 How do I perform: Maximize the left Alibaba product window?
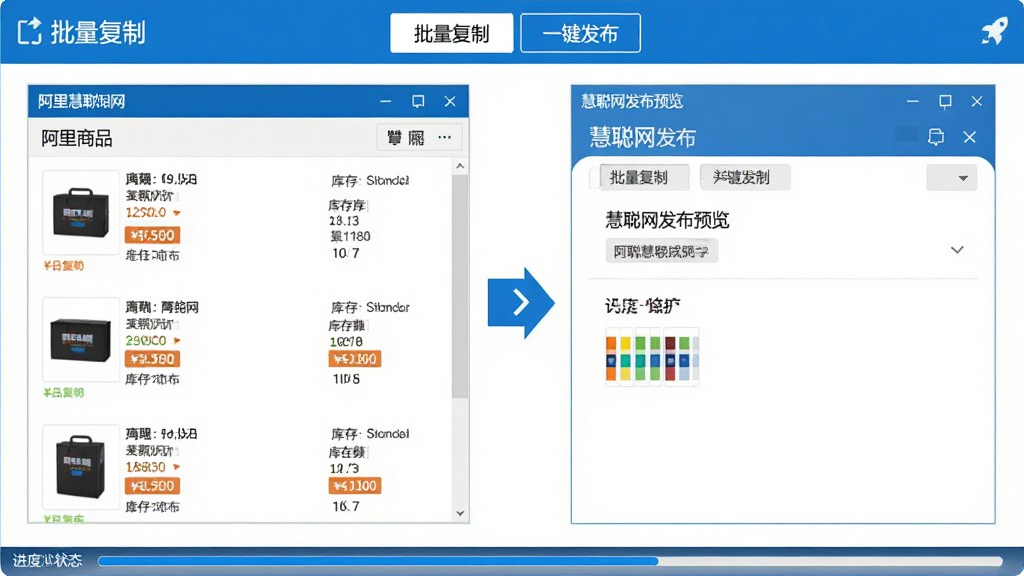(418, 101)
